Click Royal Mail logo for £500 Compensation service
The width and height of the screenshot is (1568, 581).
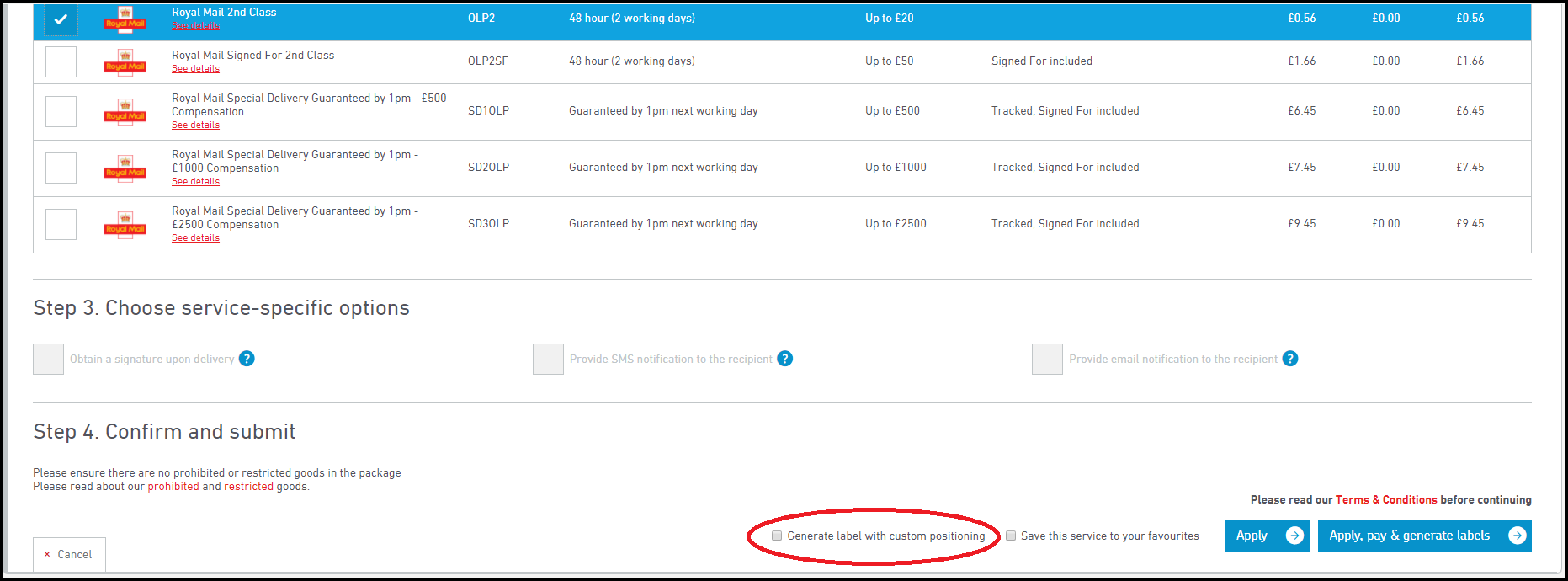[125, 112]
